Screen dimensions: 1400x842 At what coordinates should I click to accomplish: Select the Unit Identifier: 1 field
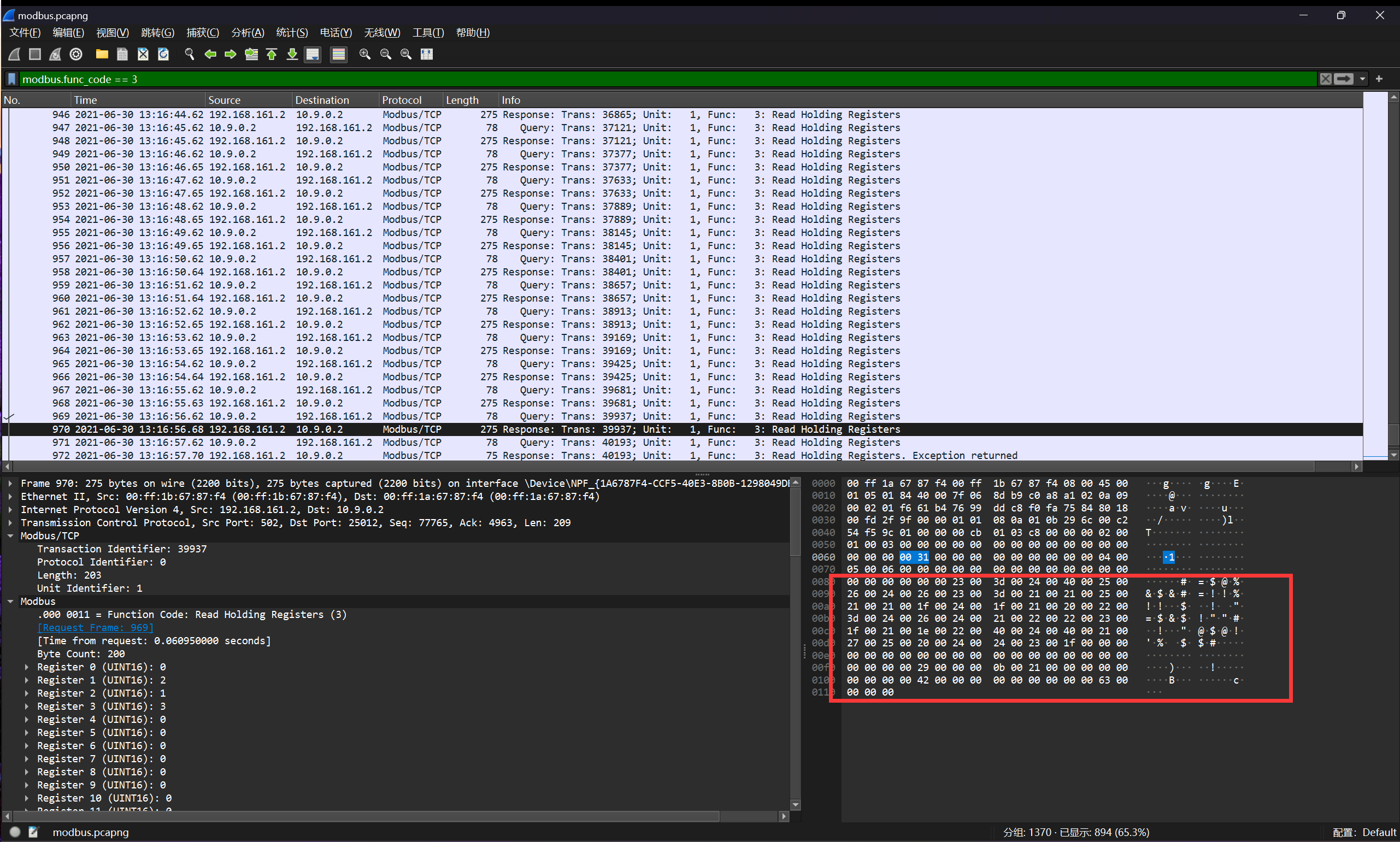(x=90, y=588)
